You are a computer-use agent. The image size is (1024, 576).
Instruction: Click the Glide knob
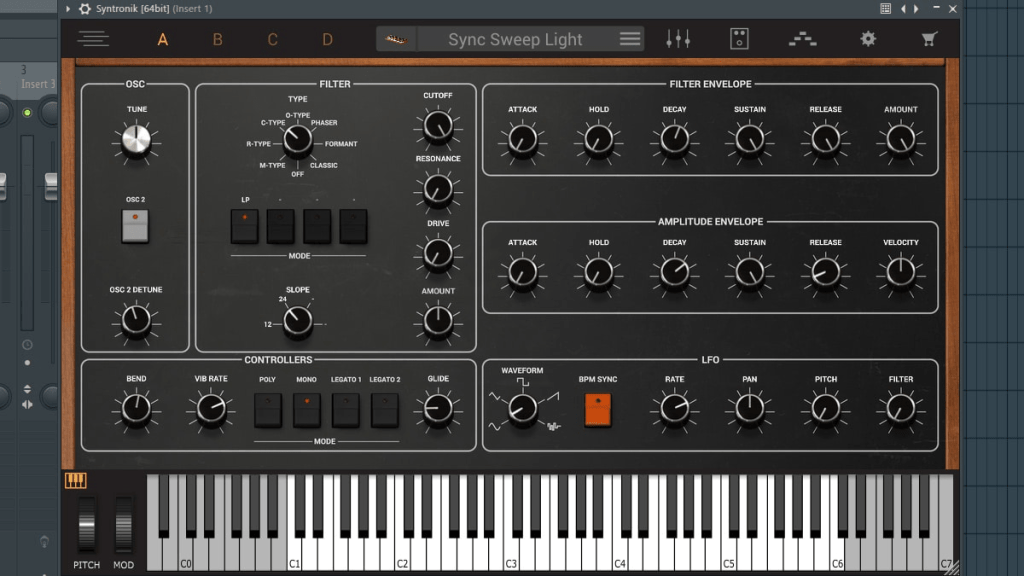click(438, 409)
